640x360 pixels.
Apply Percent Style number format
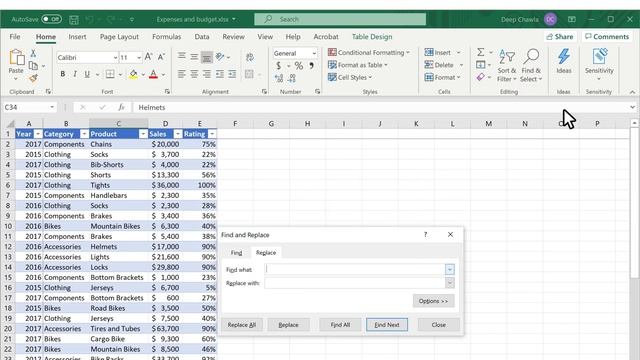point(299,66)
